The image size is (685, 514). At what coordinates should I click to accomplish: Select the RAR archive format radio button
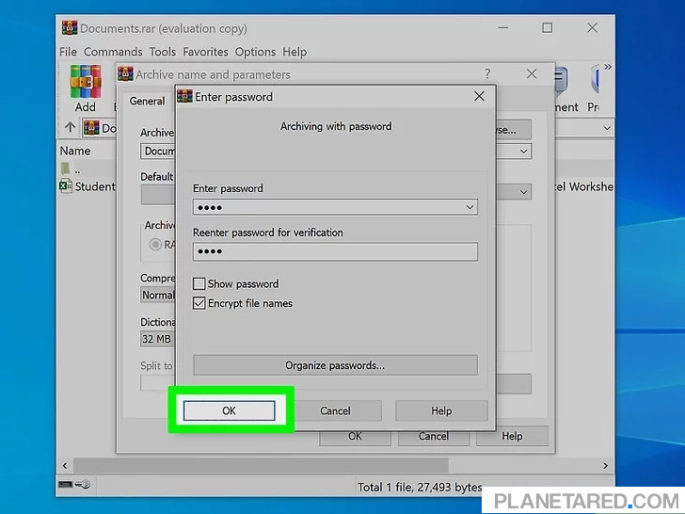click(x=156, y=244)
